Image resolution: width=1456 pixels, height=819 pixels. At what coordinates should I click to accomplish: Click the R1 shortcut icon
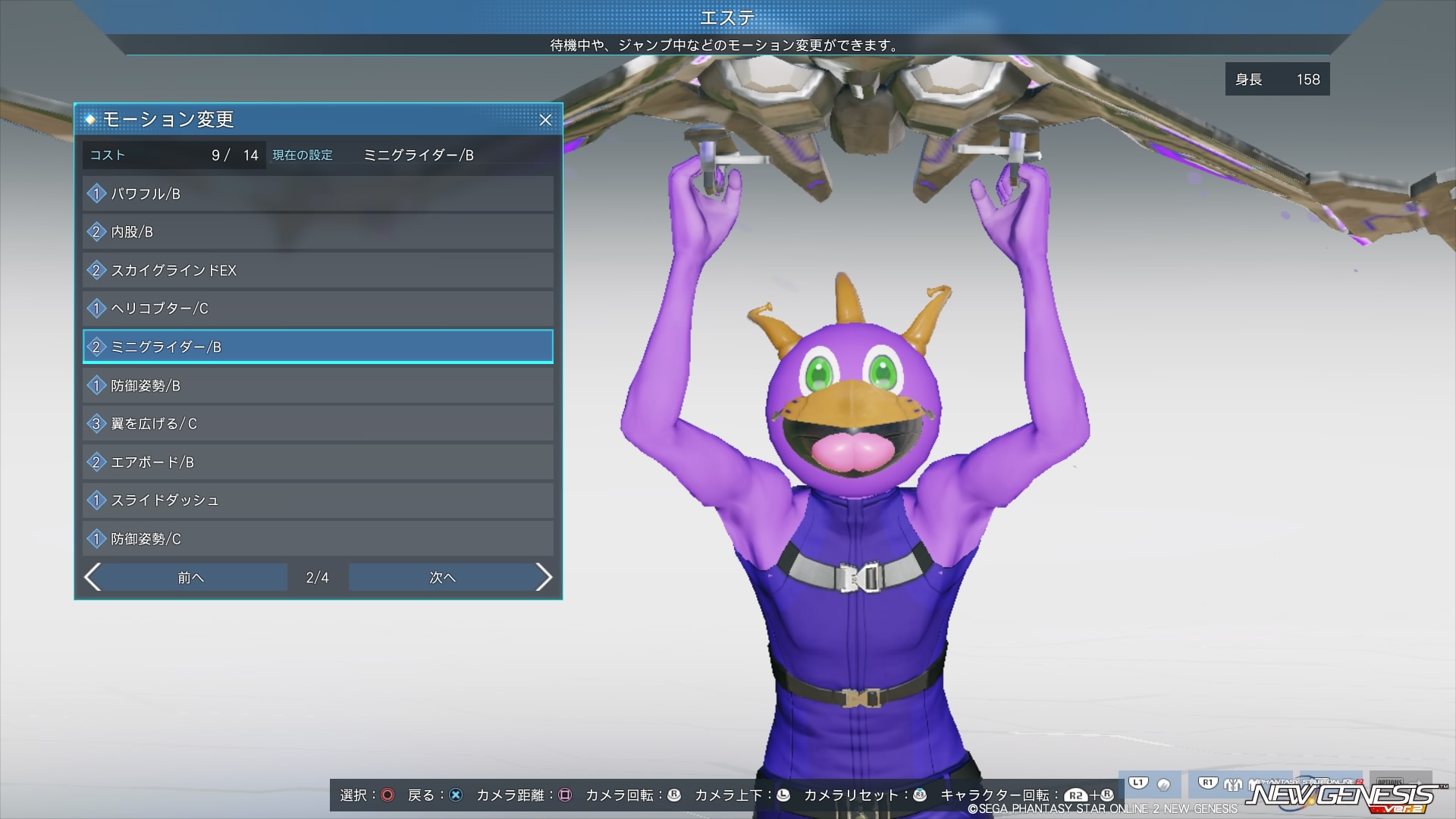click(x=1207, y=783)
